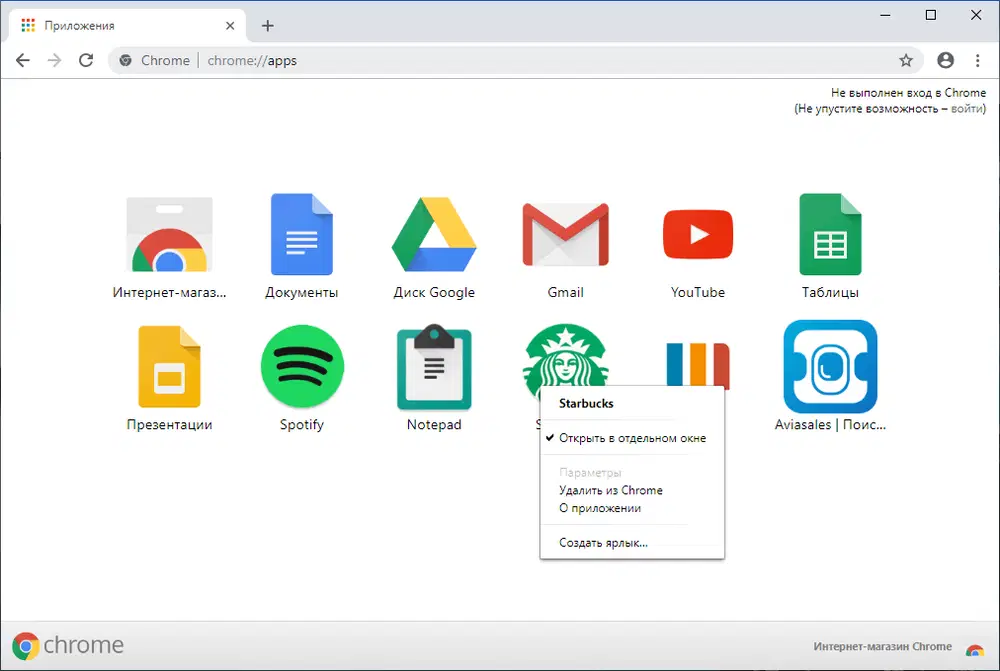
Task: Launch the Spotify app icon
Action: (x=302, y=366)
